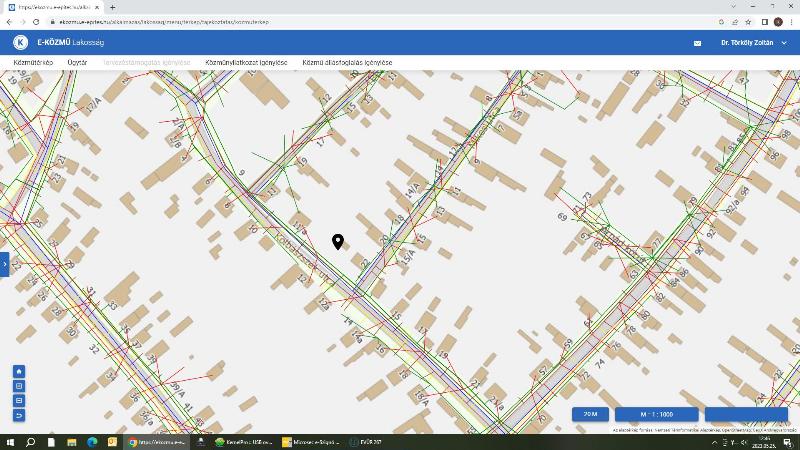800x450 pixels.
Task: Click the browser forward arrow
Action: click(22, 22)
